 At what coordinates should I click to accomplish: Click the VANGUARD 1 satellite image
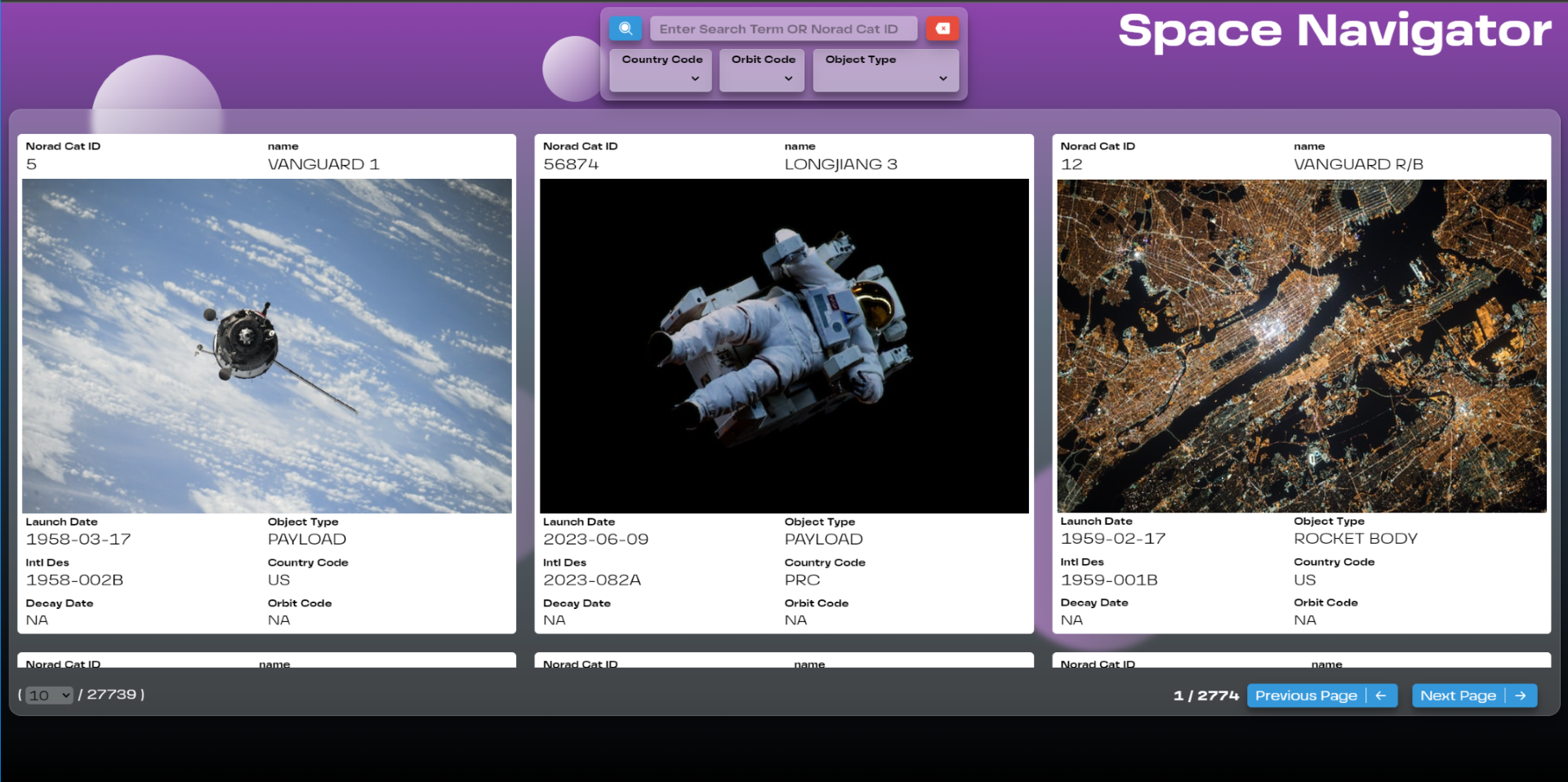tap(267, 346)
